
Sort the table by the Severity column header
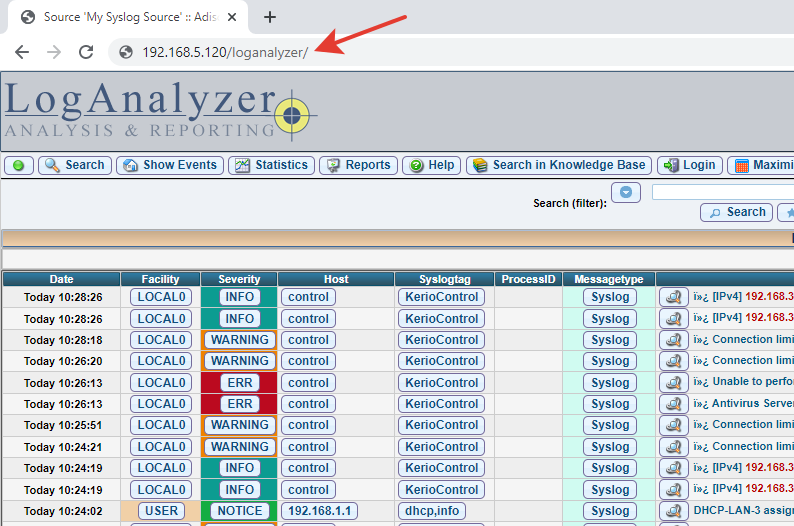coord(239,279)
